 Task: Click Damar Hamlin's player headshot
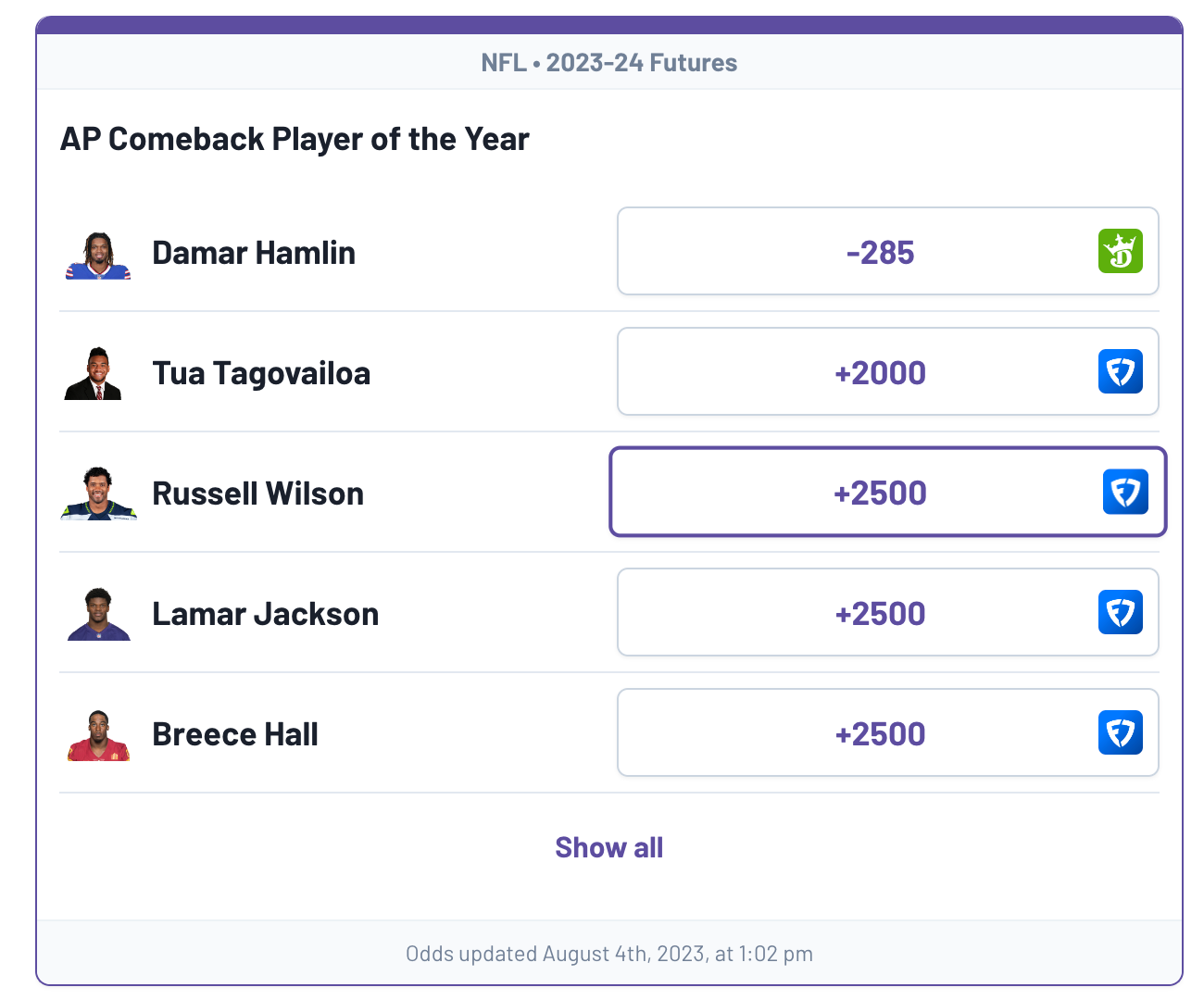click(x=98, y=256)
